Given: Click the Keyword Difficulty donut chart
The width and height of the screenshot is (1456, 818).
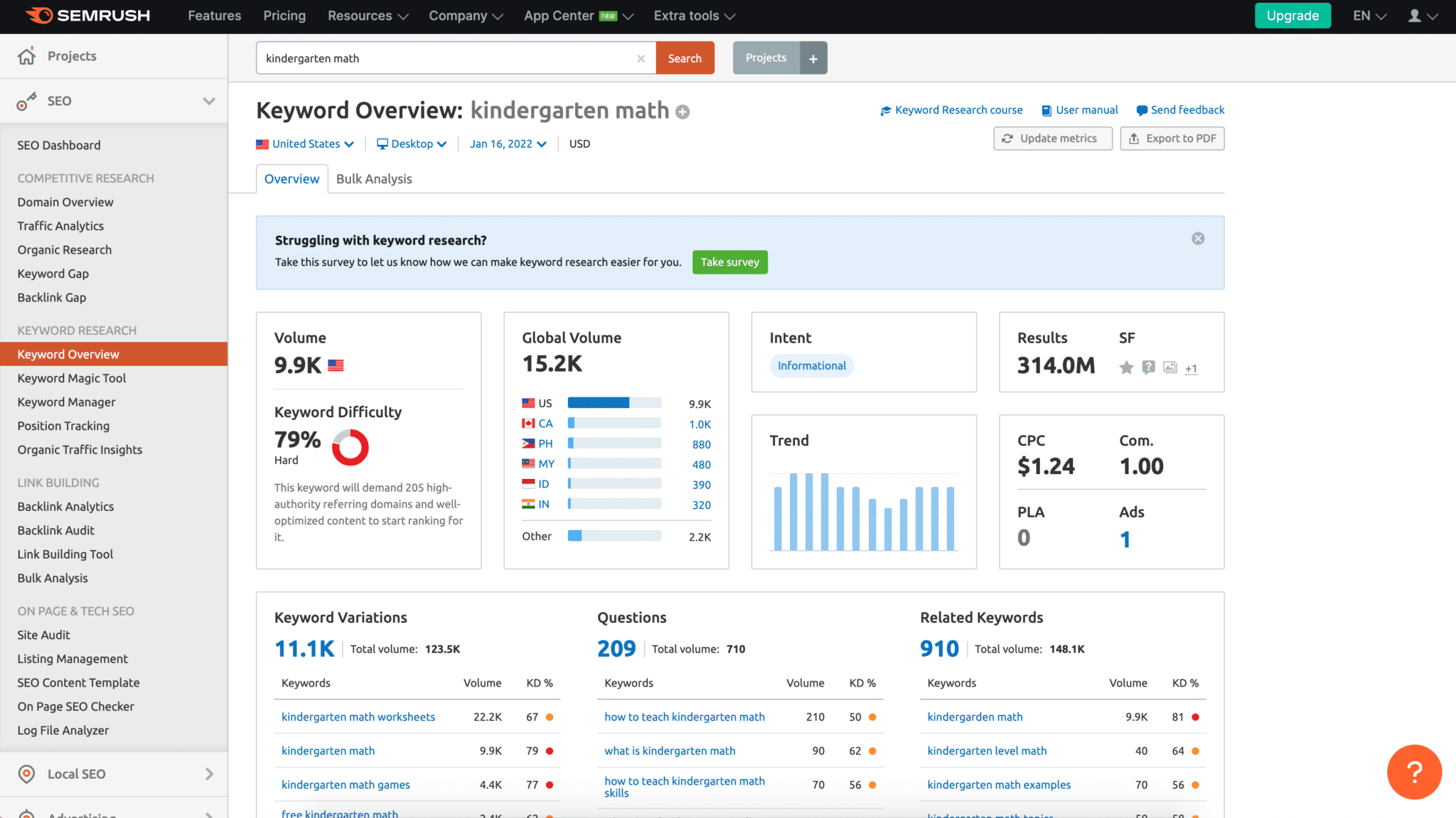Looking at the screenshot, I should click(x=350, y=448).
